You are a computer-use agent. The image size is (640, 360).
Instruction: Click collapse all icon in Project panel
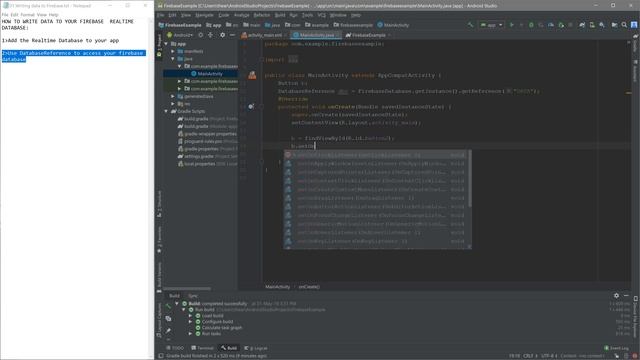click(x=211, y=35)
